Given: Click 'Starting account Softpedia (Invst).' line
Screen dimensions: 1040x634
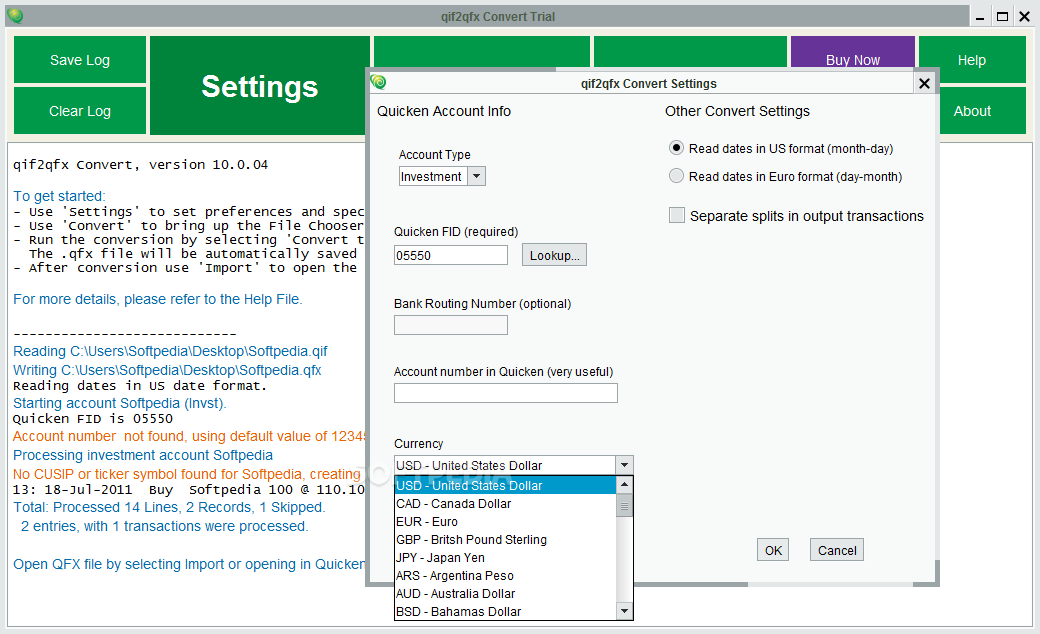Looking at the screenshot, I should 119,403.
